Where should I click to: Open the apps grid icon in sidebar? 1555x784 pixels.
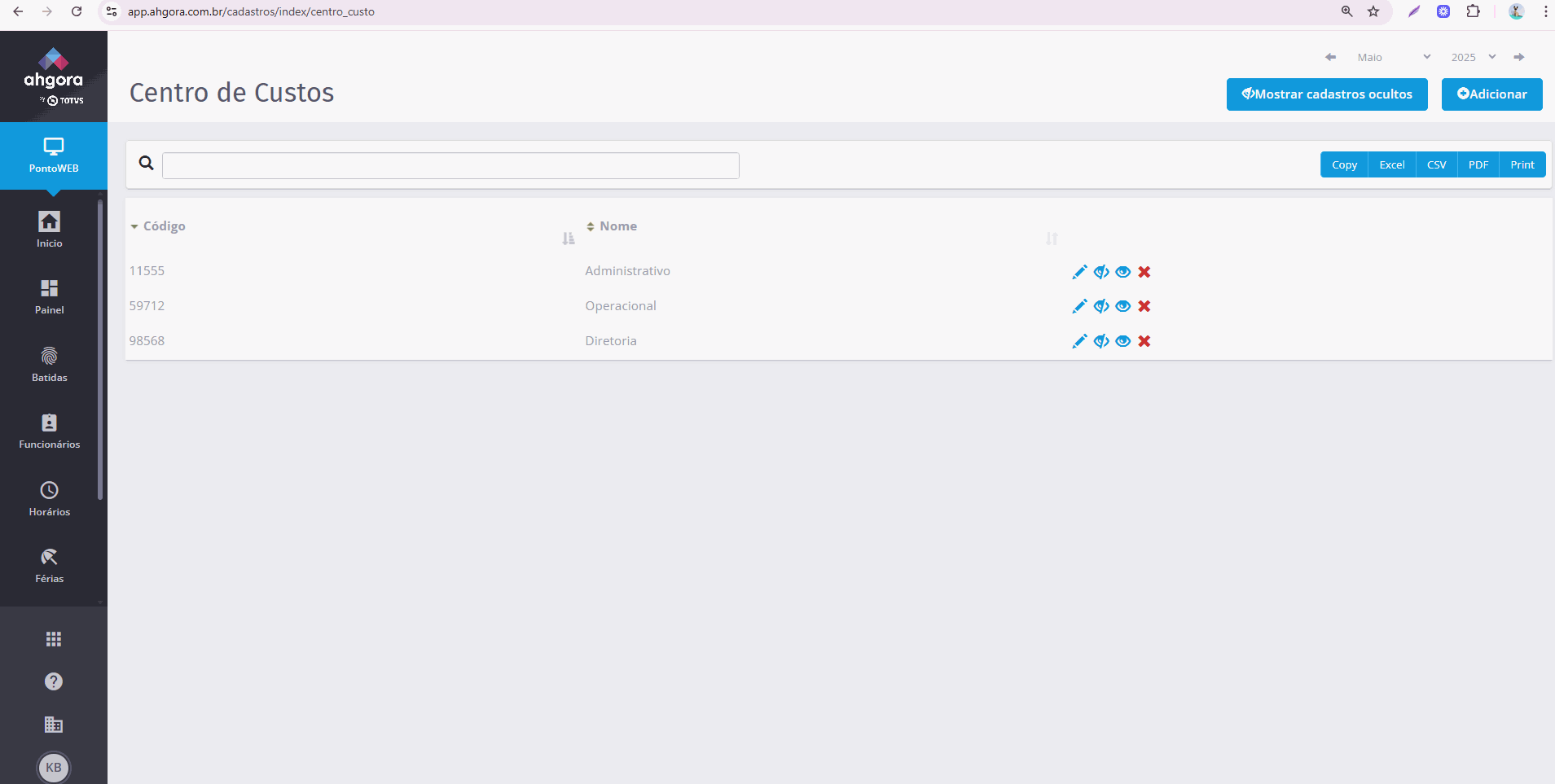[x=54, y=639]
